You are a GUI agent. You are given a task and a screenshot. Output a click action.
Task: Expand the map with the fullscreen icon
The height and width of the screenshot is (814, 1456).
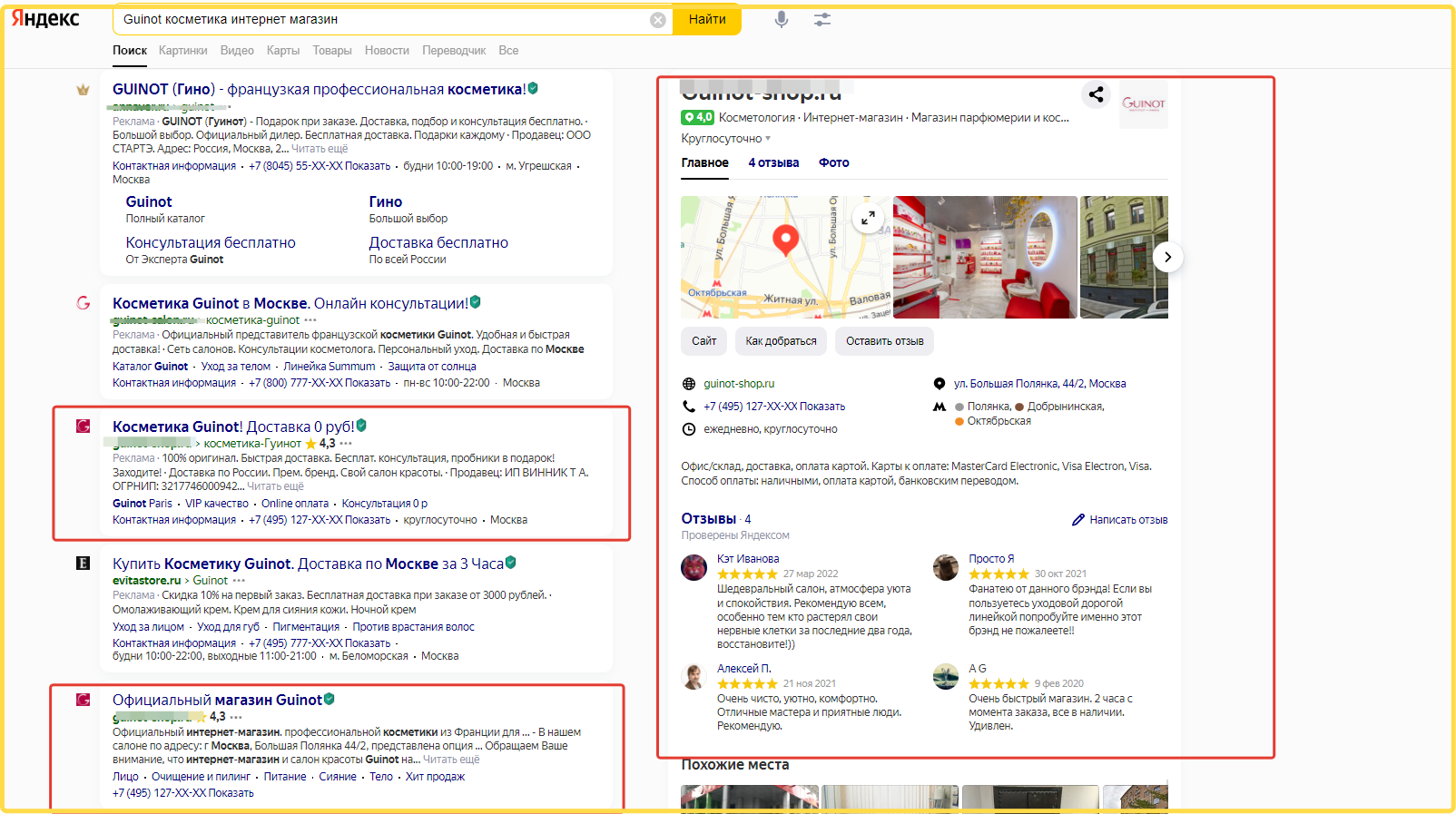click(x=869, y=218)
